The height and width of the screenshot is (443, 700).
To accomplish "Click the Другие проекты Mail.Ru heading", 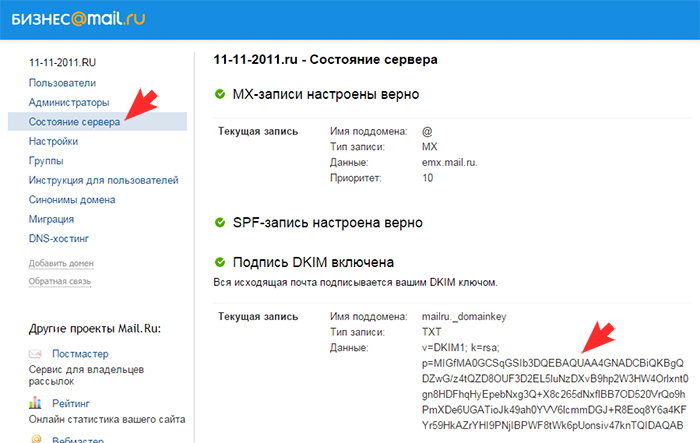I will (95, 329).
